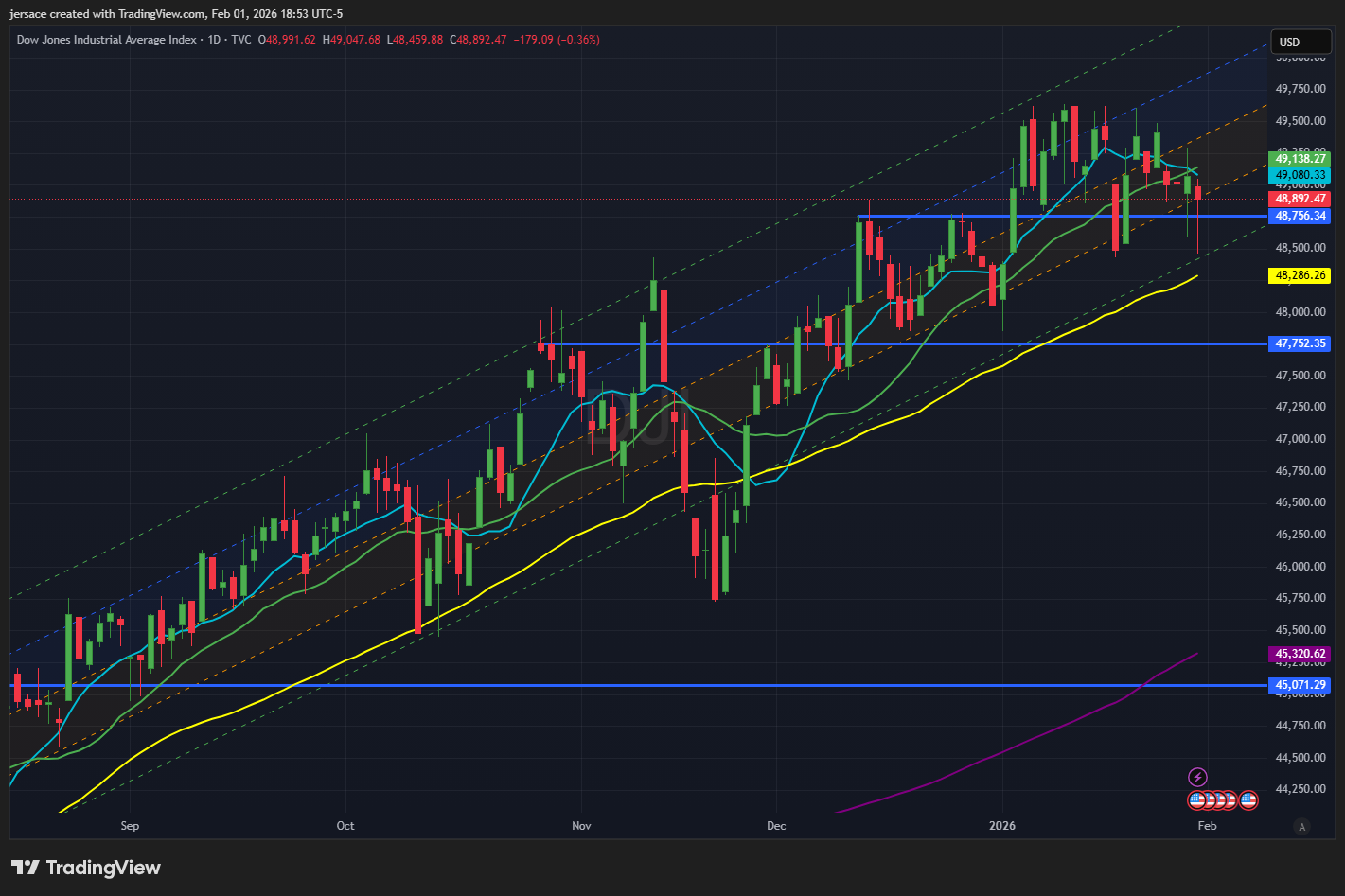The height and width of the screenshot is (896, 1345).
Task: Click the leftmost US flag economic event icon
Action: (x=1196, y=800)
